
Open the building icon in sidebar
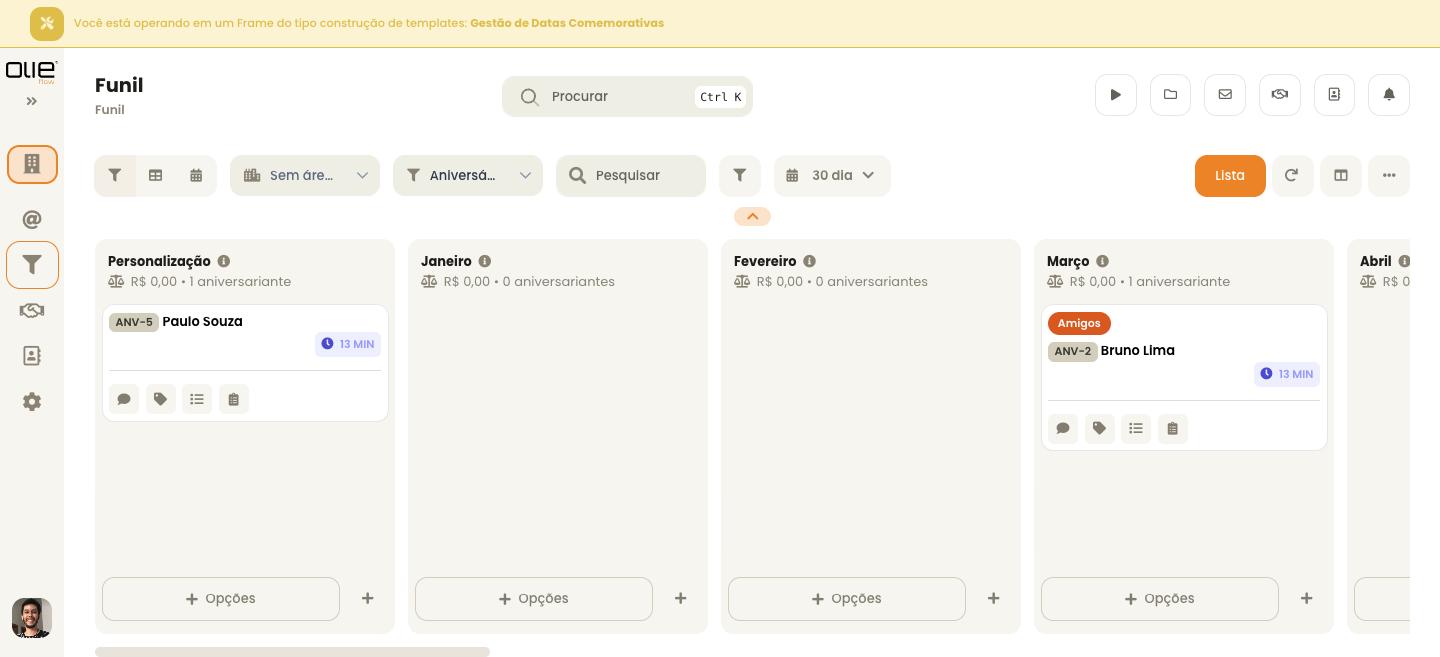32,164
